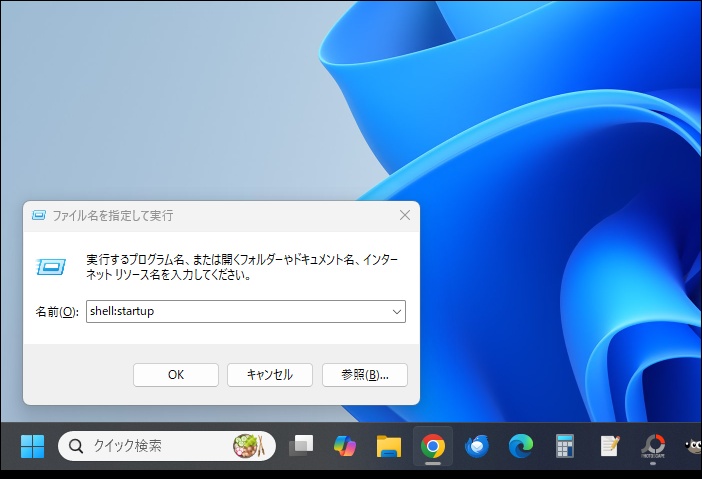702x479 pixels.
Task: Click the 名前(O): label
Action: coord(57,312)
